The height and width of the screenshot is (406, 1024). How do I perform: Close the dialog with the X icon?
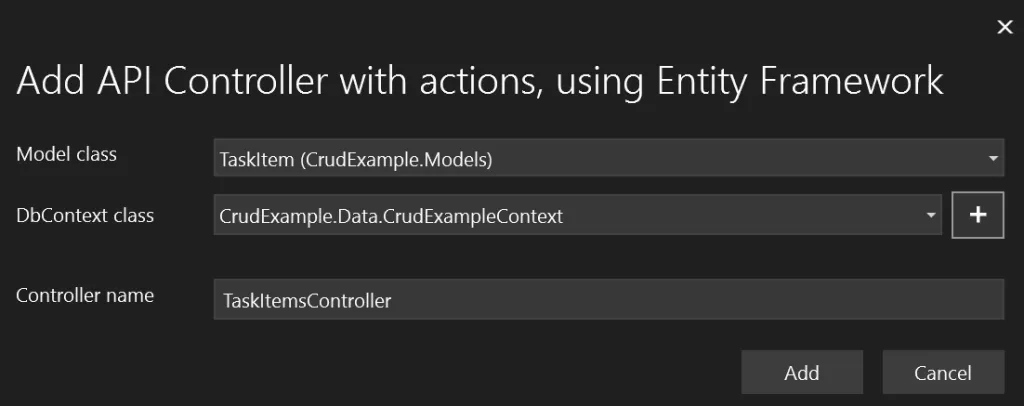coord(1004,27)
